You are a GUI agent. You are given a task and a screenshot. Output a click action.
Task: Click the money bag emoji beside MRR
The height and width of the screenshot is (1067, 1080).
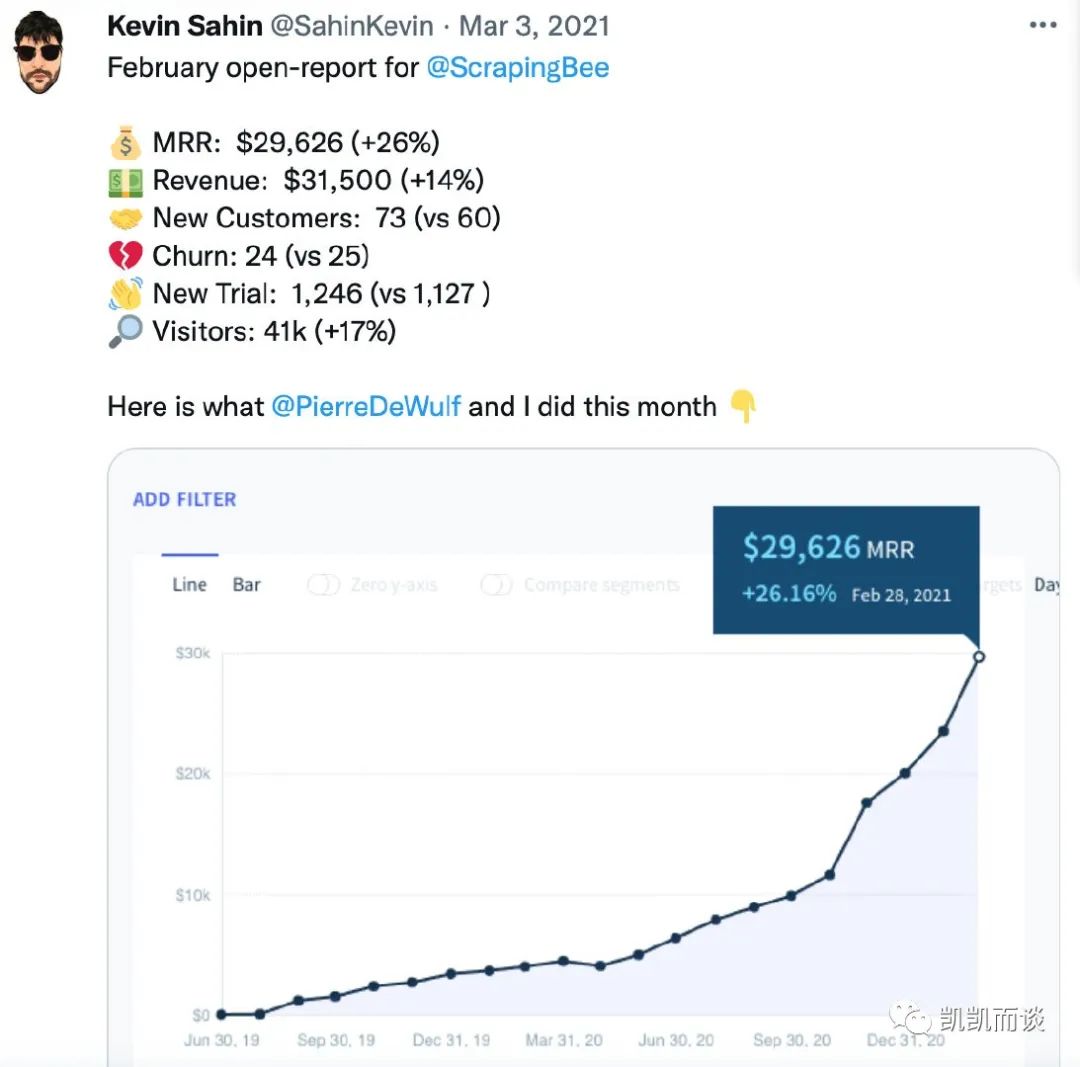(126, 143)
